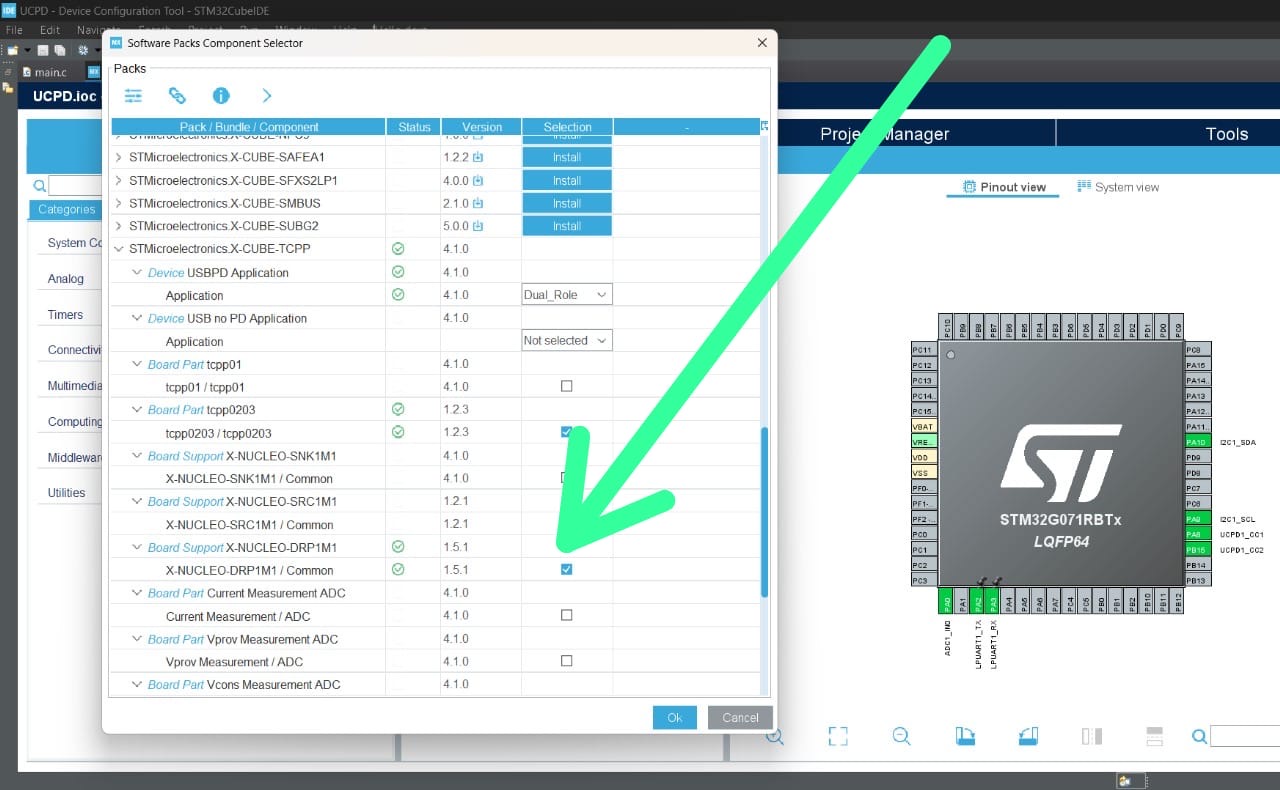Screen dimensions: 1280x790
Task: Zoom in on the pinout diagram
Action: tap(775, 735)
